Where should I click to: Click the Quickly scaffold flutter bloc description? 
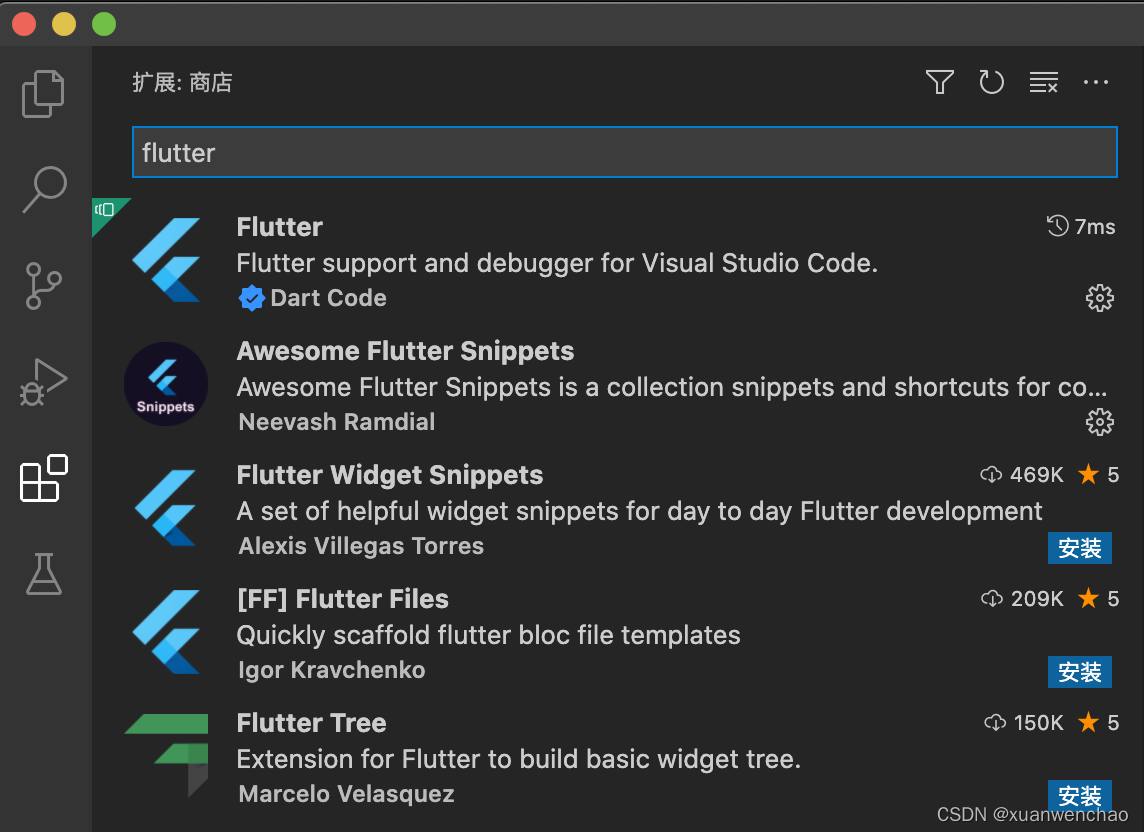pos(488,635)
